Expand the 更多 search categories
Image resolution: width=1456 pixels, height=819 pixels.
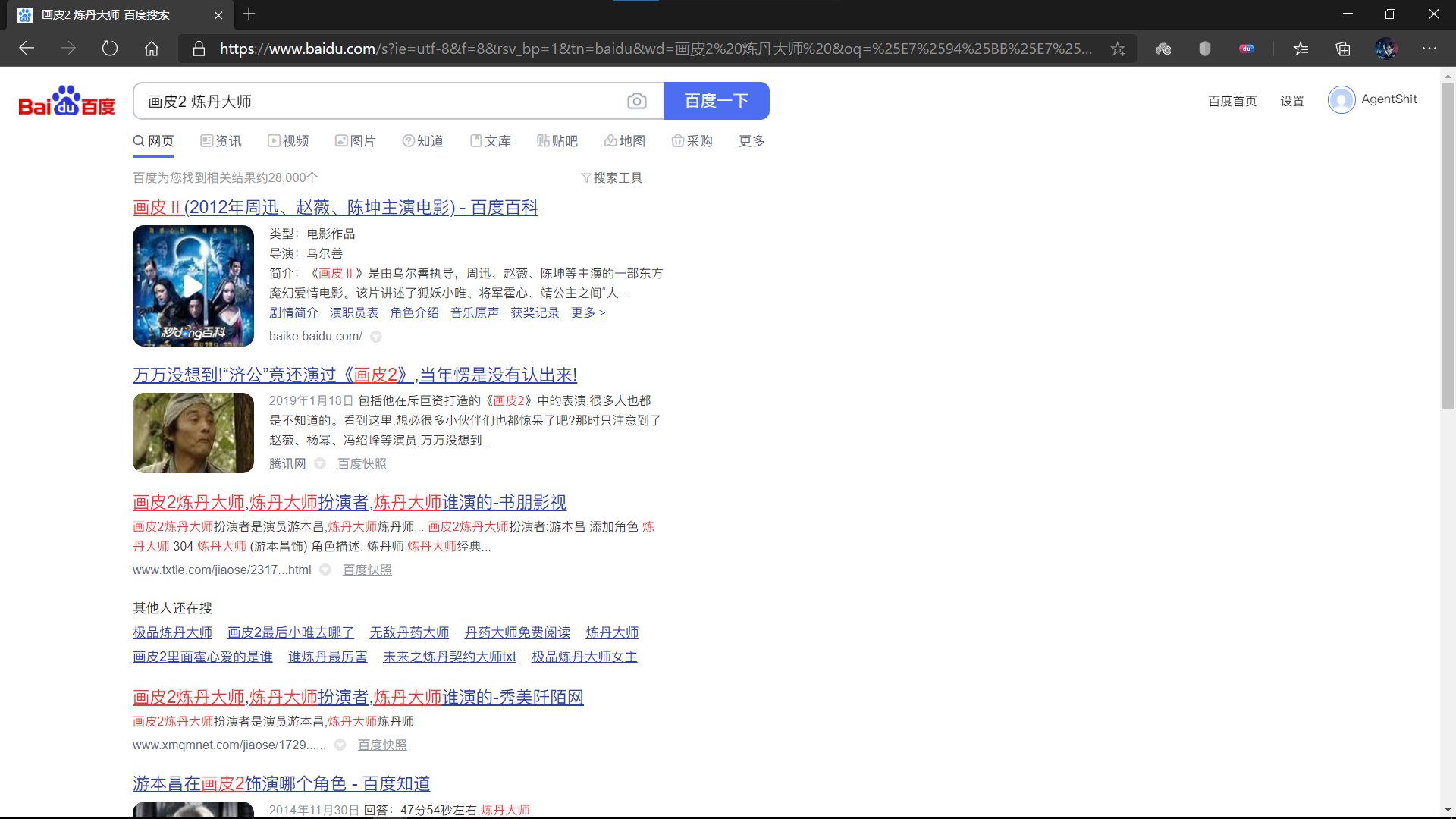[x=751, y=141]
